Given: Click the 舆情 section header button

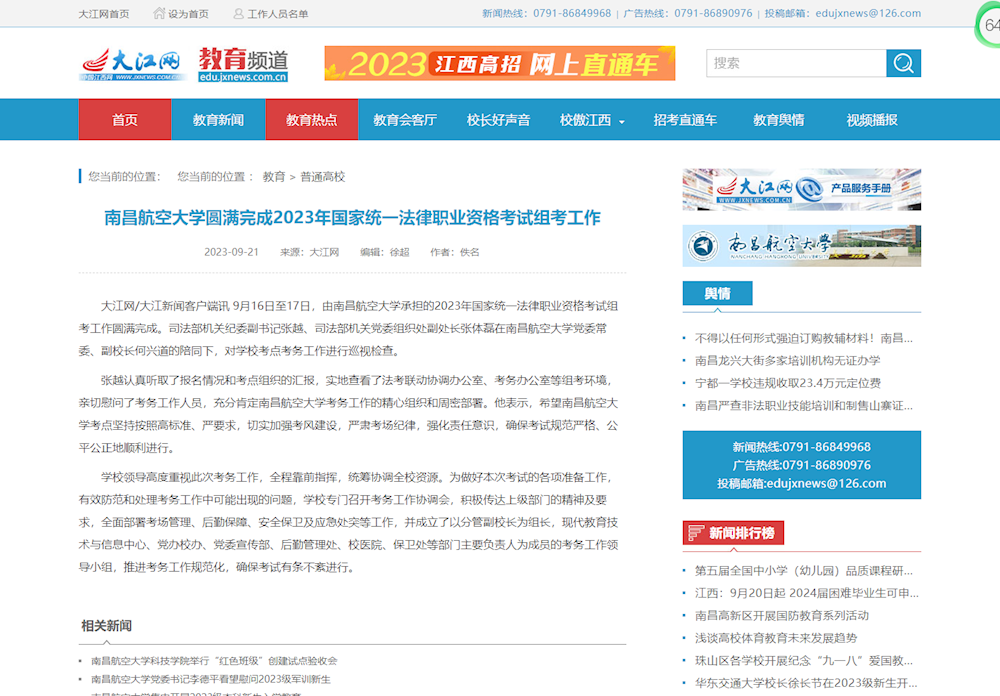Looking at the screenshot, I should coord(717,294).
